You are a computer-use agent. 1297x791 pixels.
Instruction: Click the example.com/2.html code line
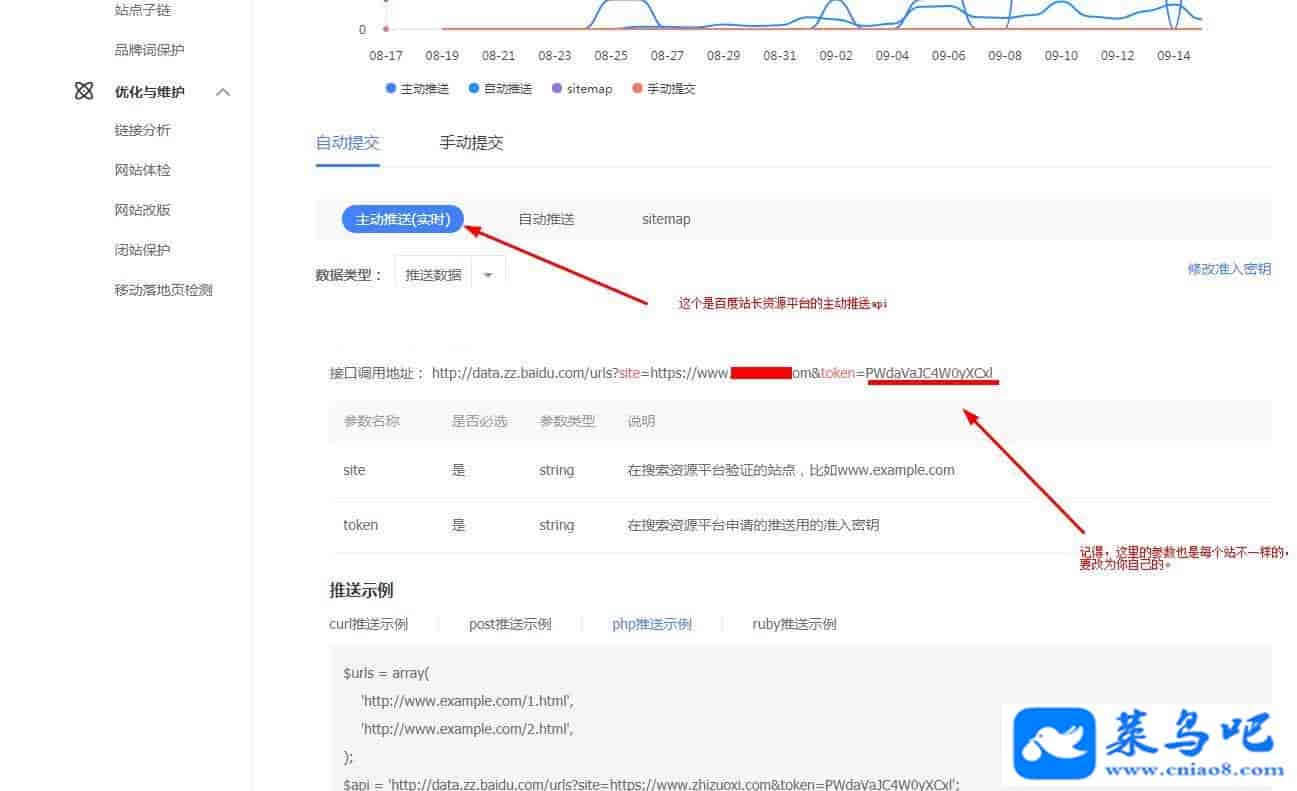point(467,728)
